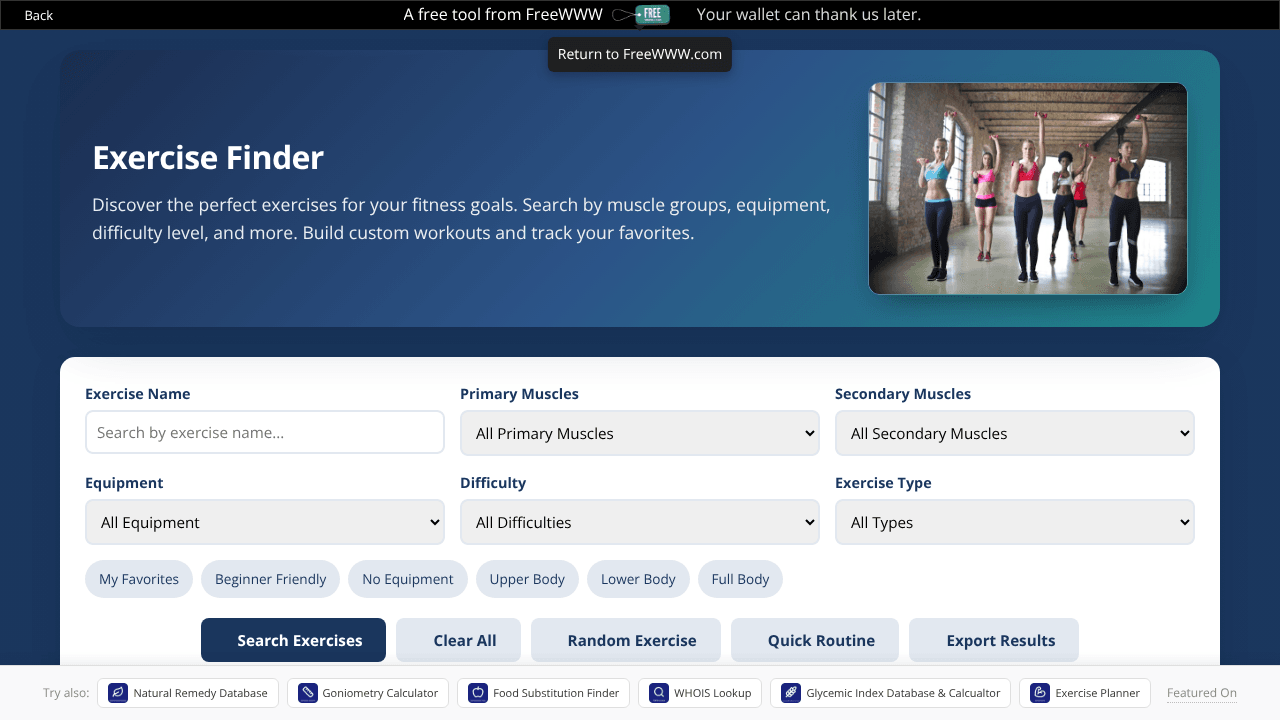This screenshot has height=720, width=1280.
Task: Open the Goniometry Calculator link text
Action: click(380, 693)
